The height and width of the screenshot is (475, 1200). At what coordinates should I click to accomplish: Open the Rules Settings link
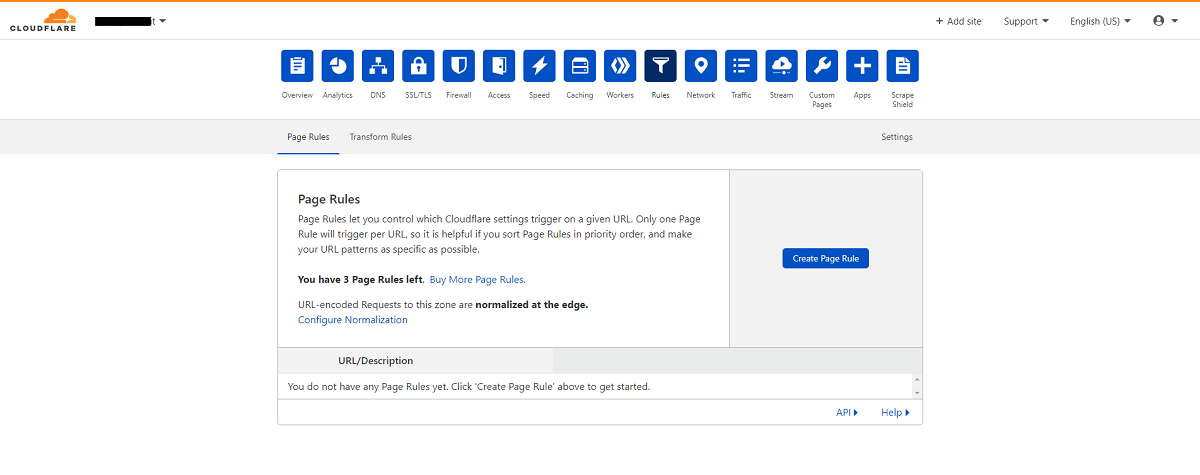point(896,137)
